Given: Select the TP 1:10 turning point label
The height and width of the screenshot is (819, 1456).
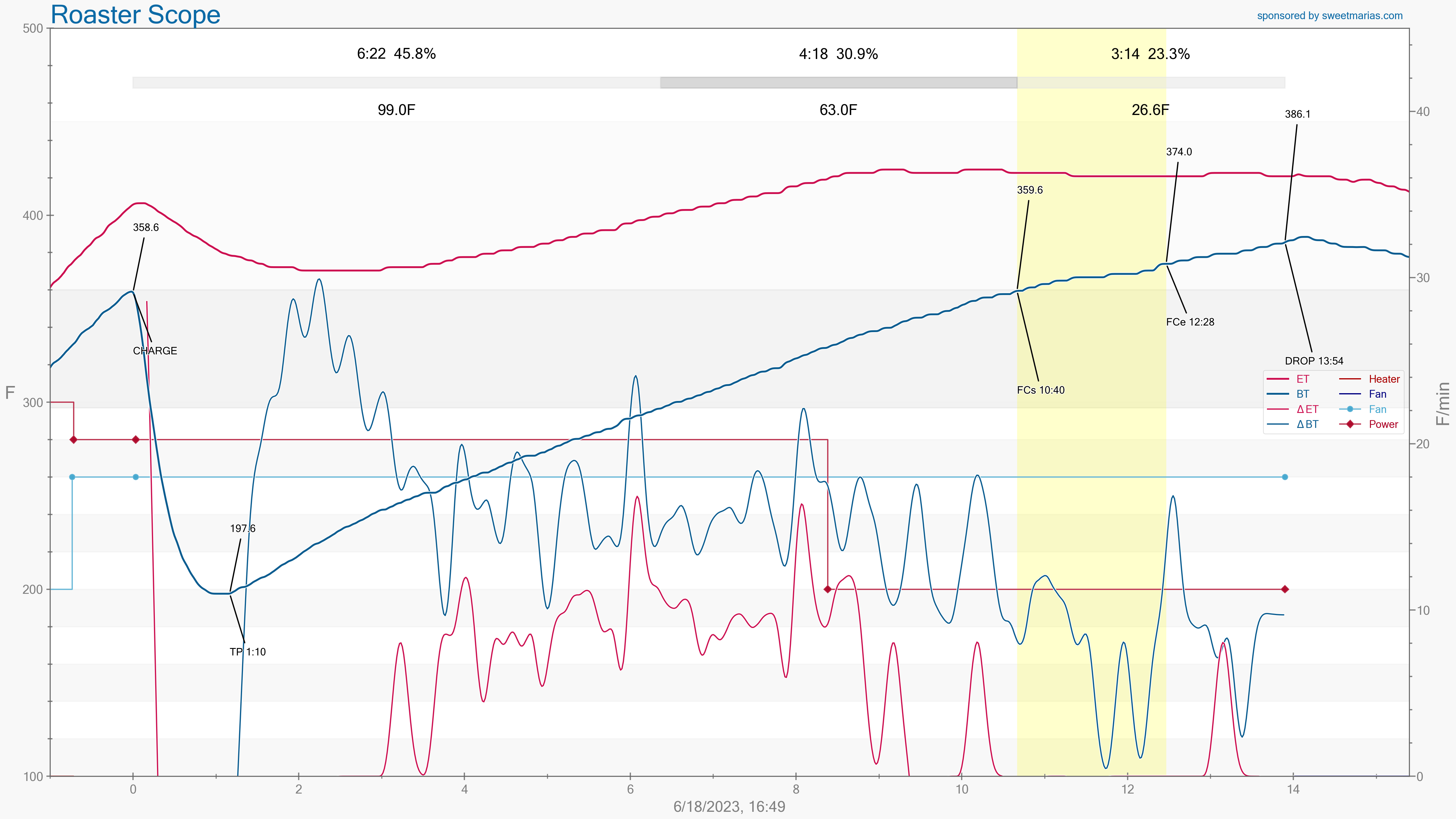Looking at the screenshot, I should [x=247, y=652].
